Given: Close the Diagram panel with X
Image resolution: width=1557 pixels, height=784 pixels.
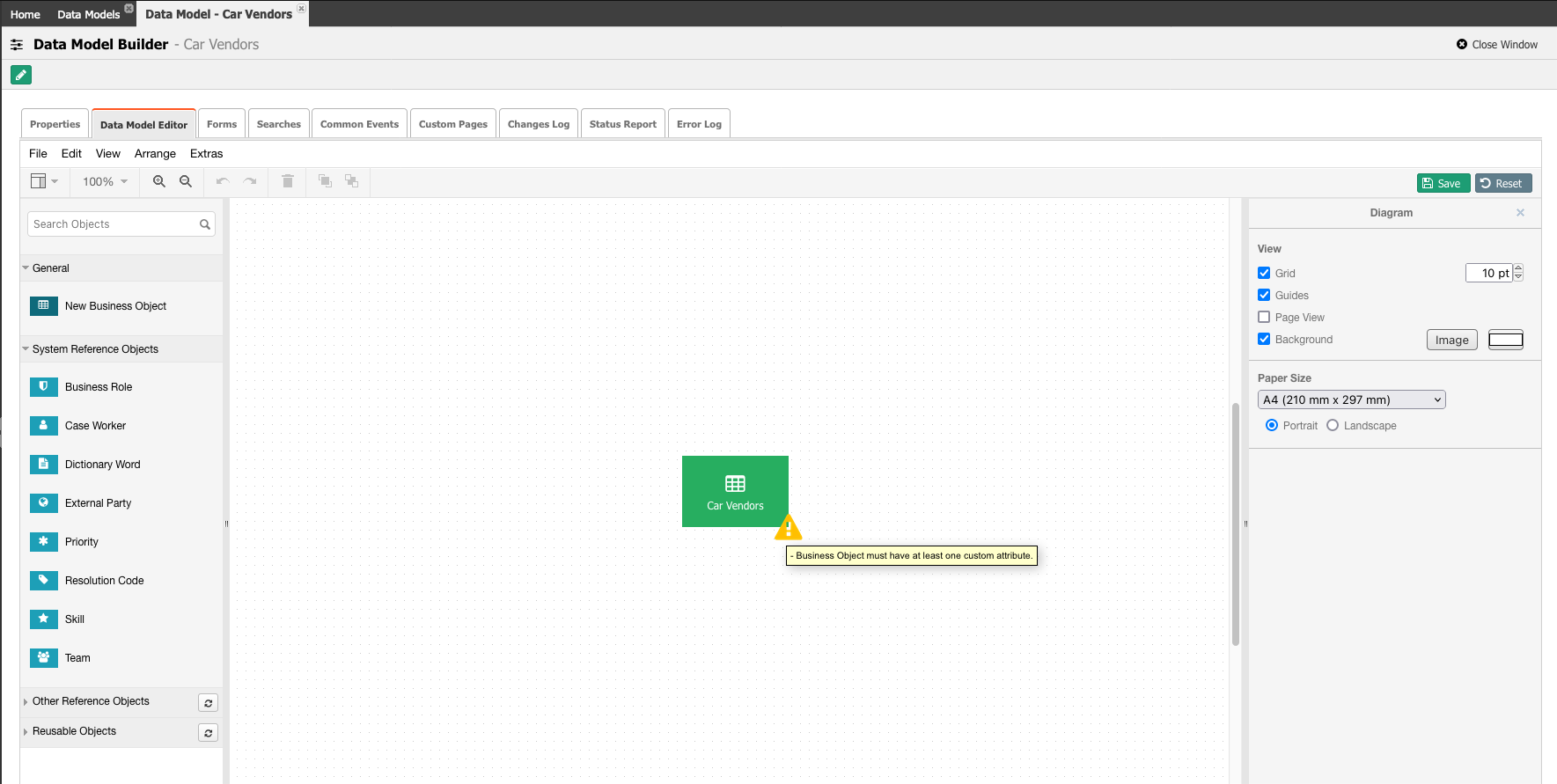Looking at the screenshot, I should click(1520, 213).
